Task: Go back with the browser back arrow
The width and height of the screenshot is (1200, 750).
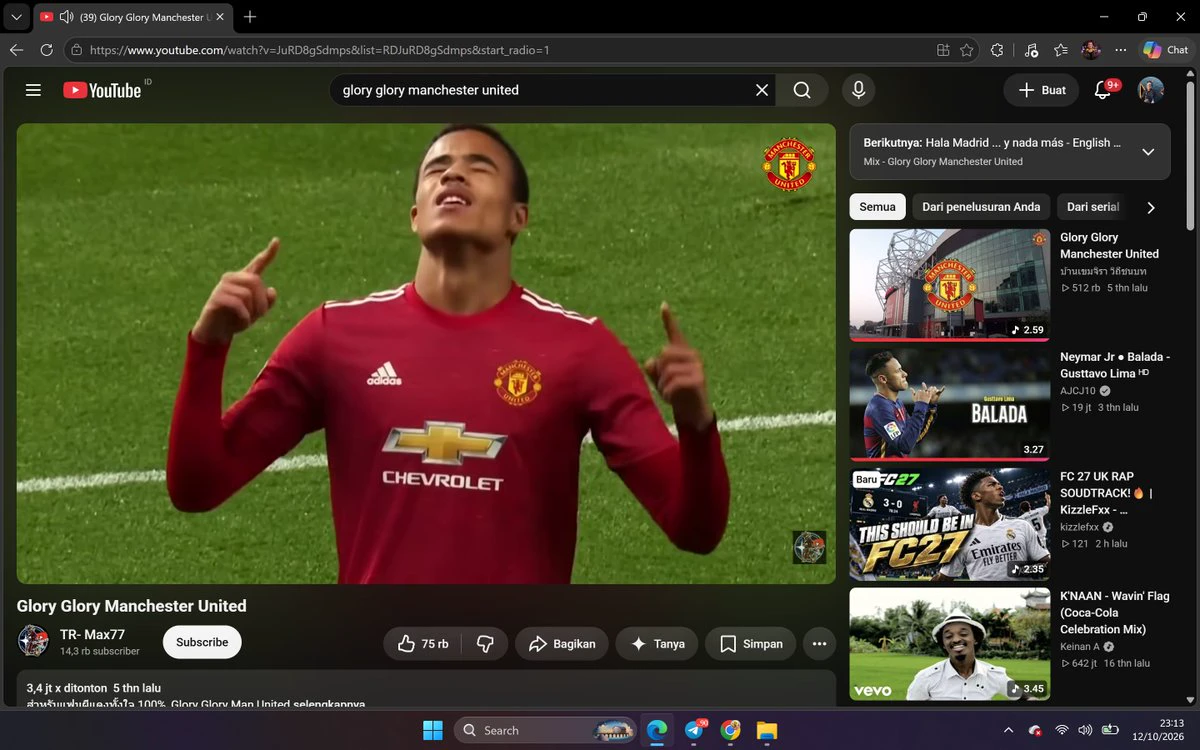Action: (16, 50)
